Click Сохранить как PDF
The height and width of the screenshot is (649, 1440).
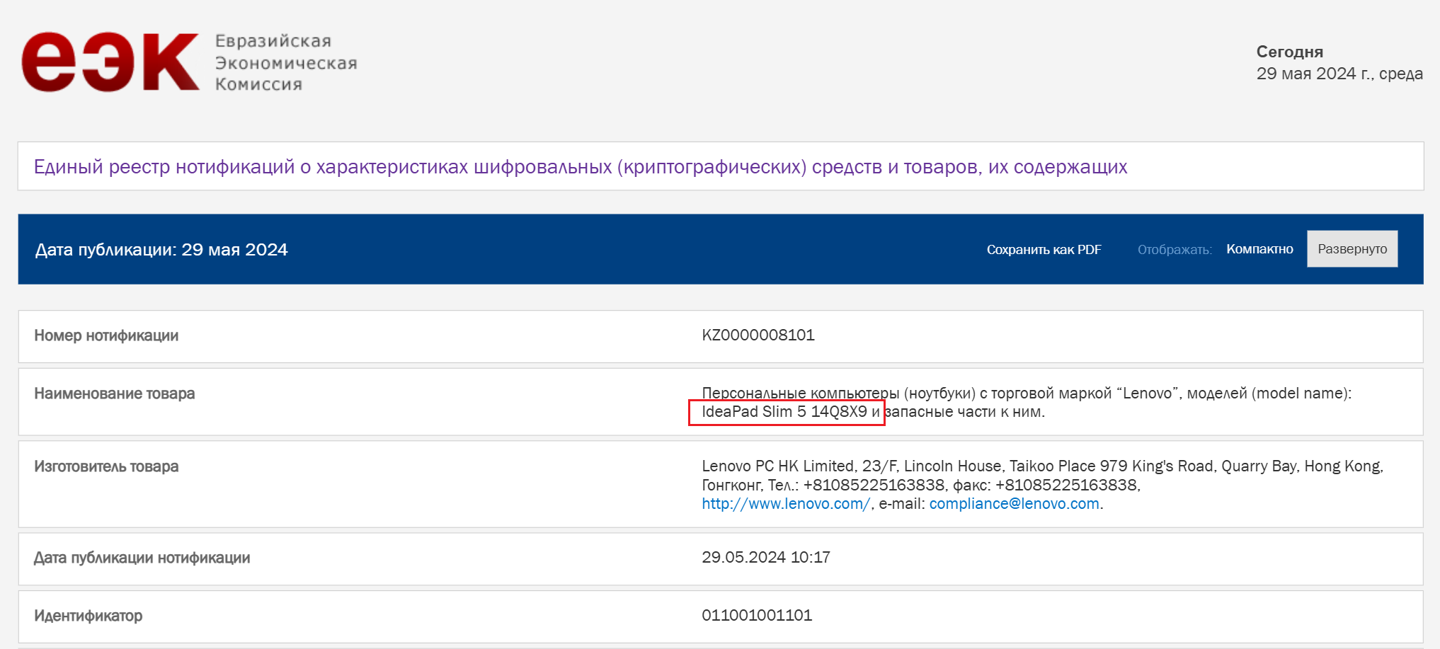(x=1044, y=249)
